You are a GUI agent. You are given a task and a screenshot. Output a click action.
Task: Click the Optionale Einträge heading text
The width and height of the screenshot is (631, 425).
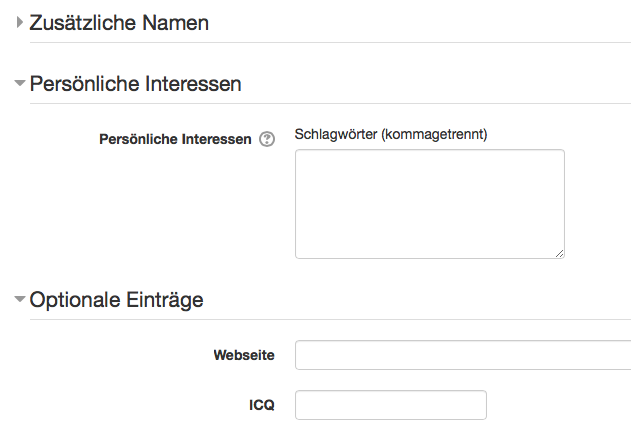117,300
